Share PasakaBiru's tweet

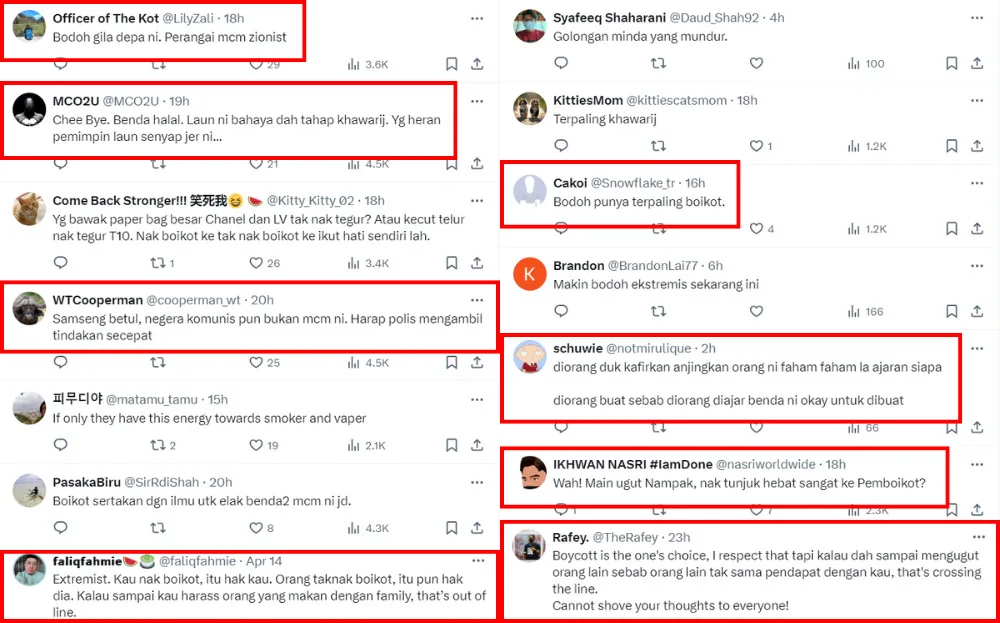click(x=477, y=527)
